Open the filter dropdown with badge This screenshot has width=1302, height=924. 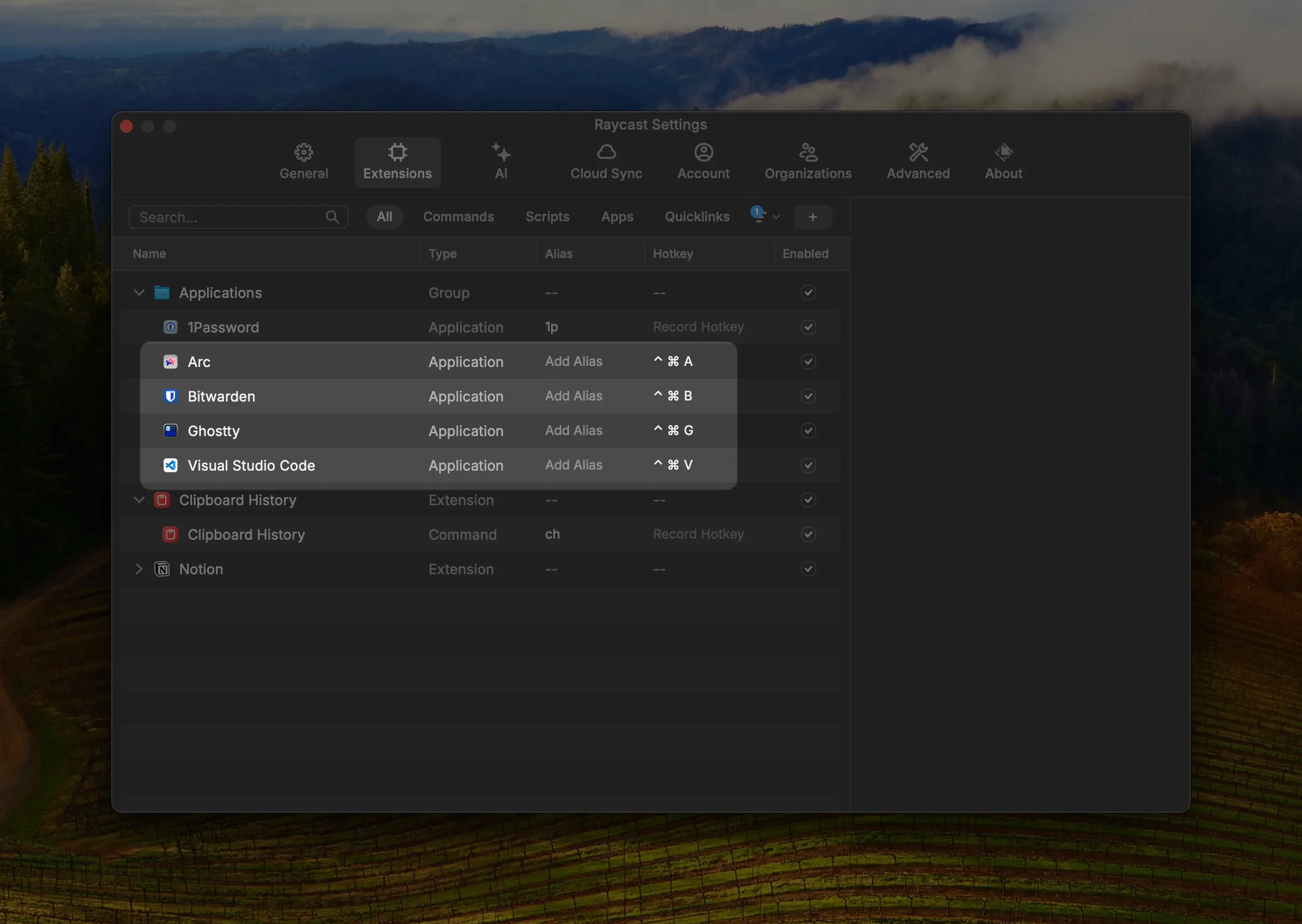tap(765, 216)
